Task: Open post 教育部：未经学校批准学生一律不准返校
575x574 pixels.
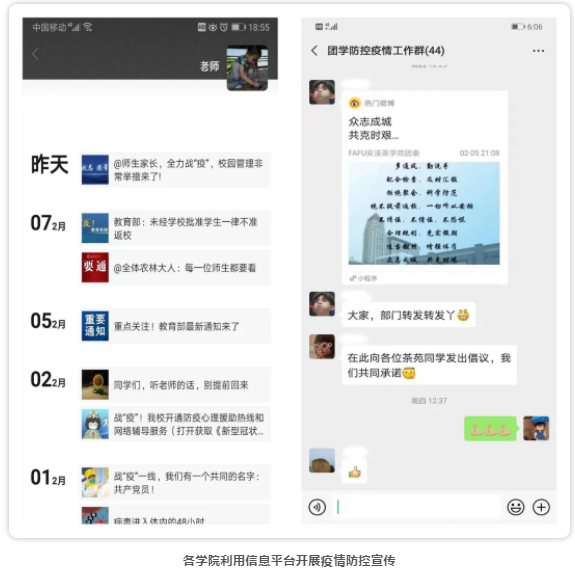Action: point(175,228)
